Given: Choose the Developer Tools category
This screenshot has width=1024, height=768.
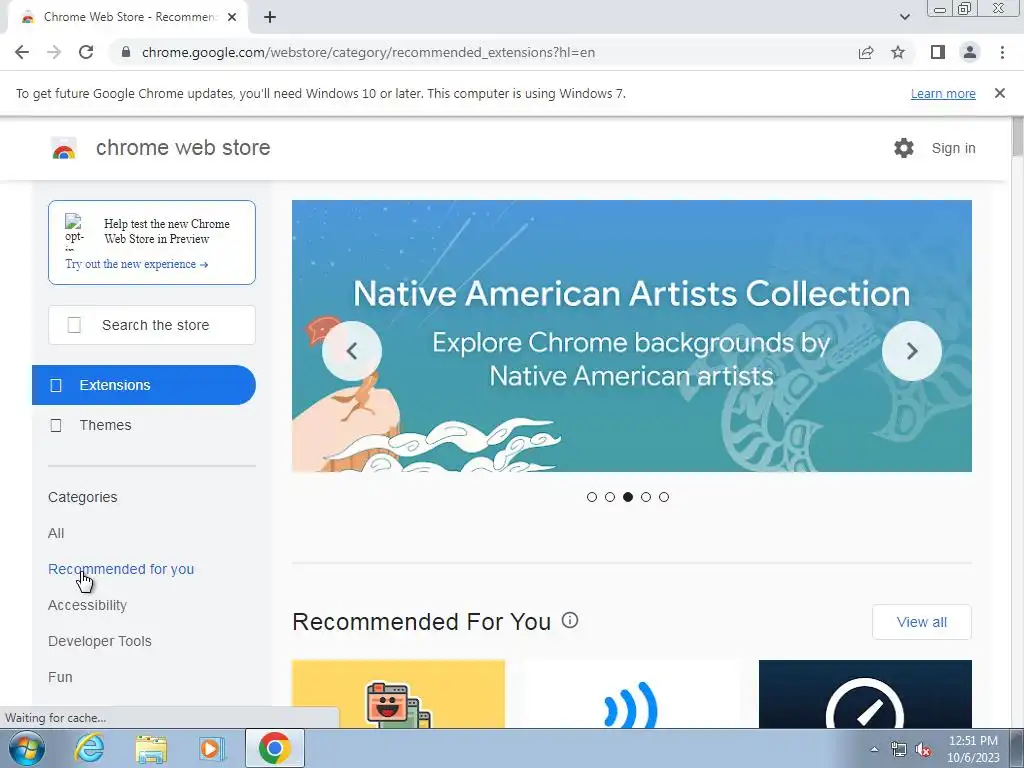Looking at the screenshot, I should click(x=100, y=641).
